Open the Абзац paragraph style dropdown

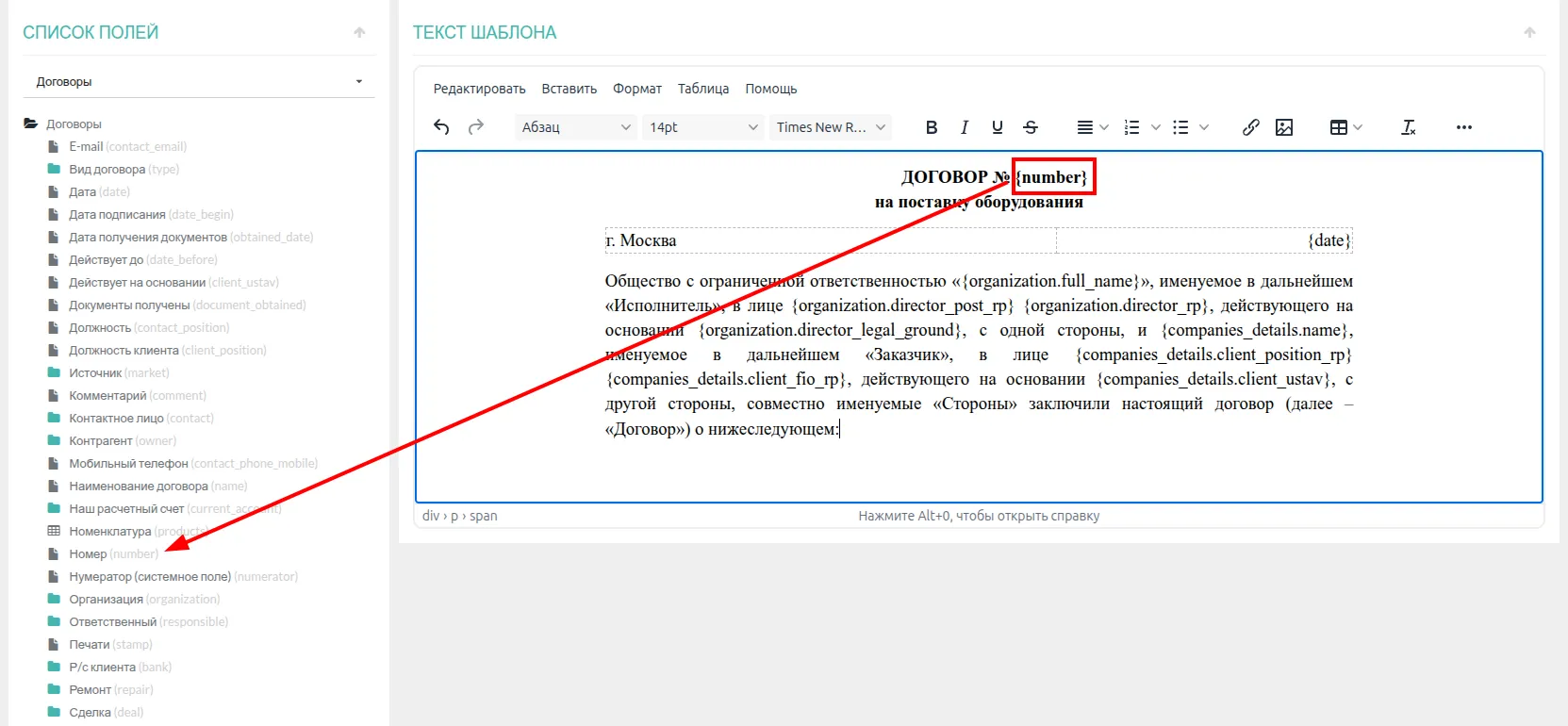click(x=575, y=127)
